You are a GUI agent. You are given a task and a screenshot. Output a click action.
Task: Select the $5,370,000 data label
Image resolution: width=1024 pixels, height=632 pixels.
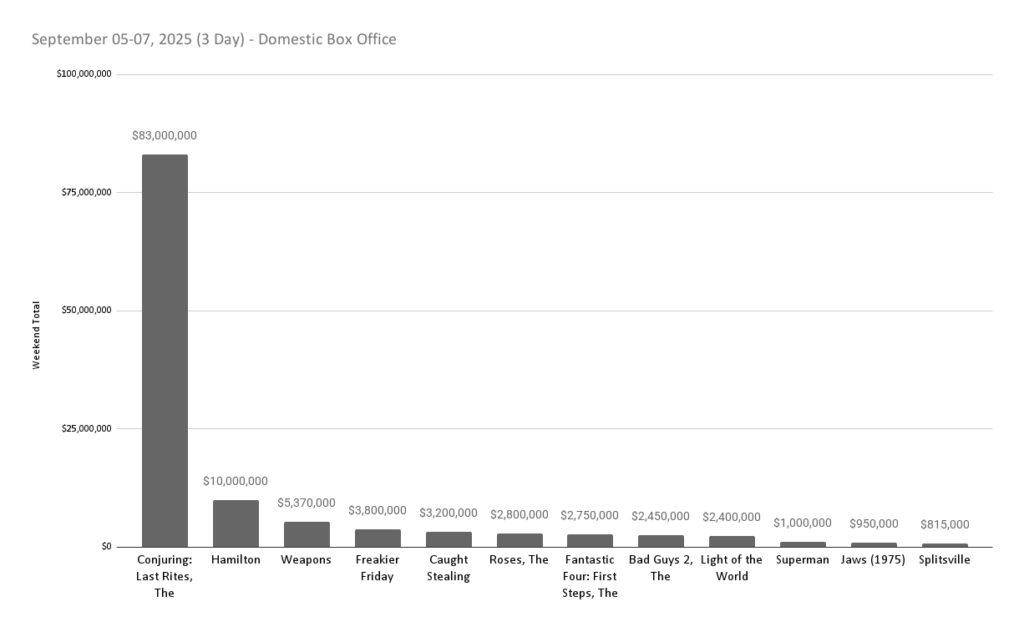tap(306, 503)
